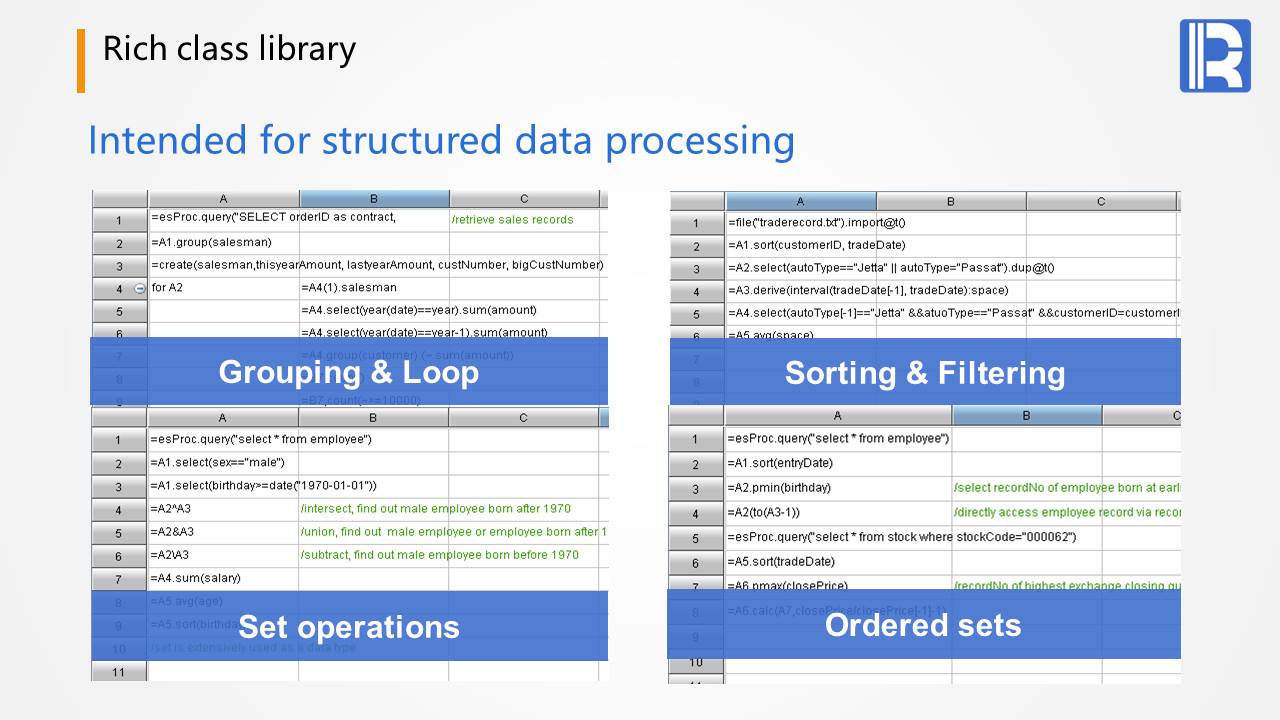Click the blue R logo icon
The image size is (1280, 720).
click(x=1215, y=56)
